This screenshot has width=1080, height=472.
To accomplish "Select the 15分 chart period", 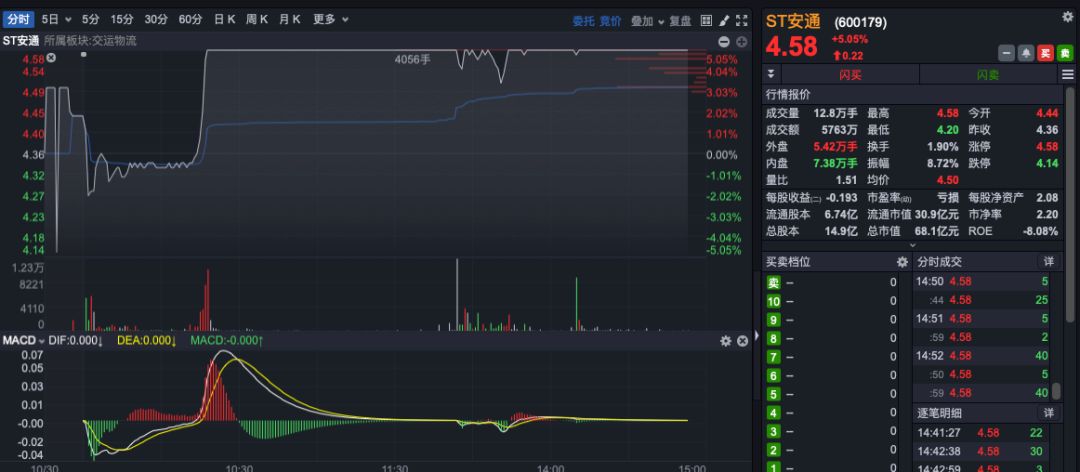I will tap(122, 20).
